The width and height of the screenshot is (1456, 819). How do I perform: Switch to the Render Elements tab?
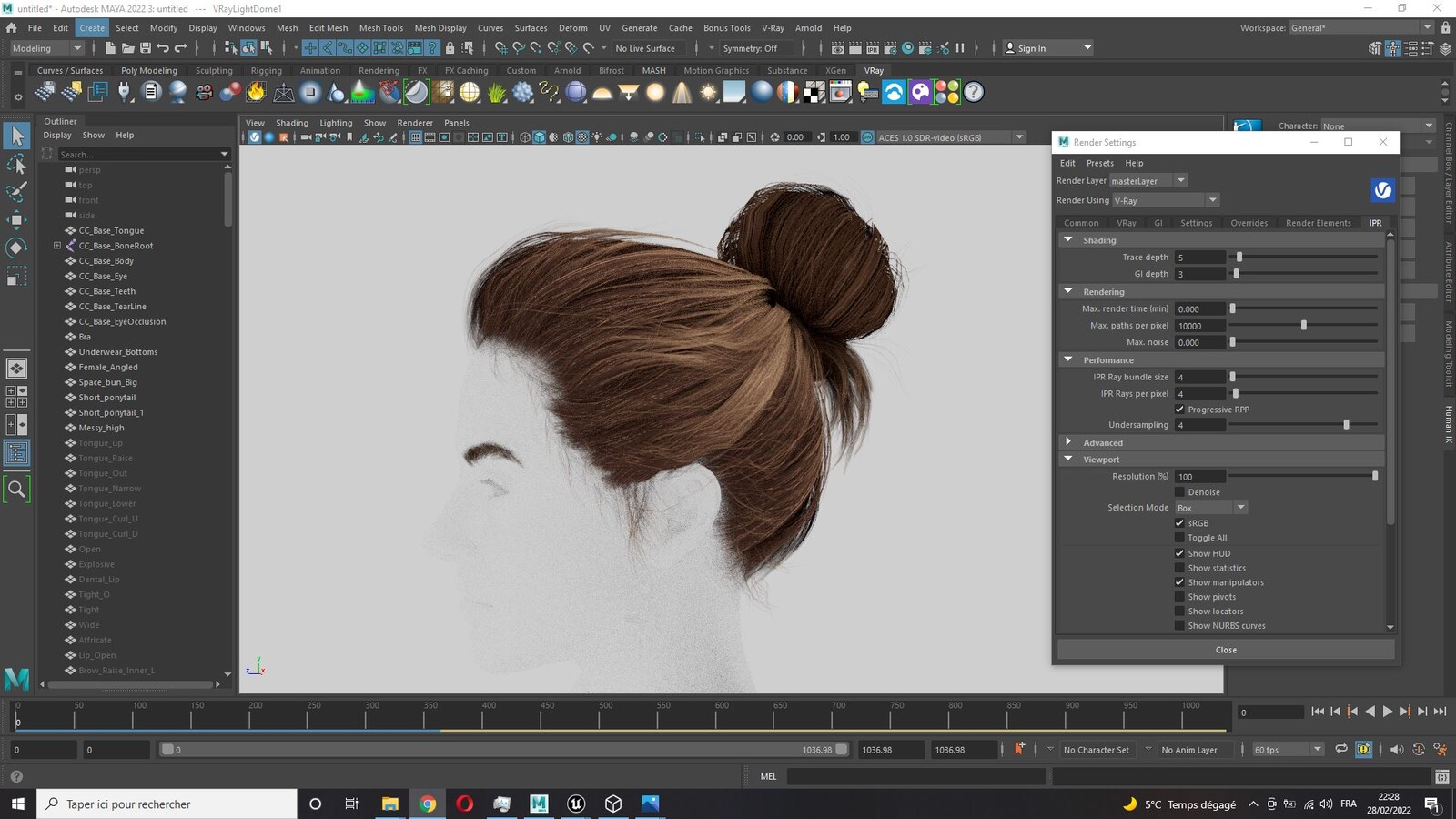pyautogui.click(x=1318, y=223)
